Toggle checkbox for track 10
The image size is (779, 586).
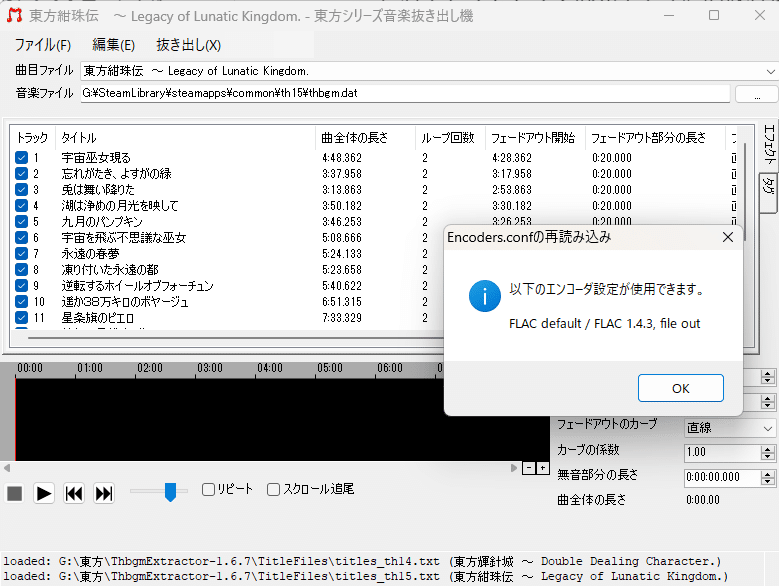click(x=21, y=301)
